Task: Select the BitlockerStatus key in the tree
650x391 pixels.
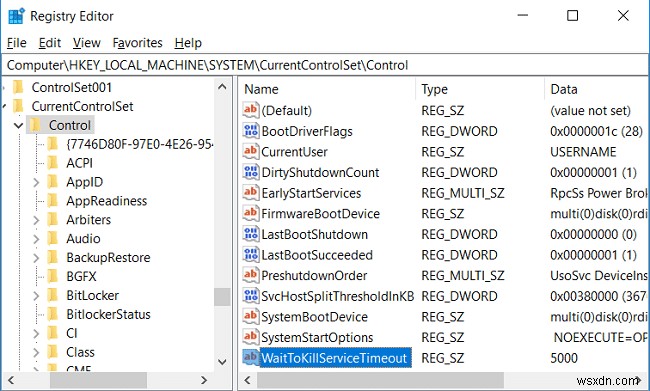Action: tap(108, 314)
